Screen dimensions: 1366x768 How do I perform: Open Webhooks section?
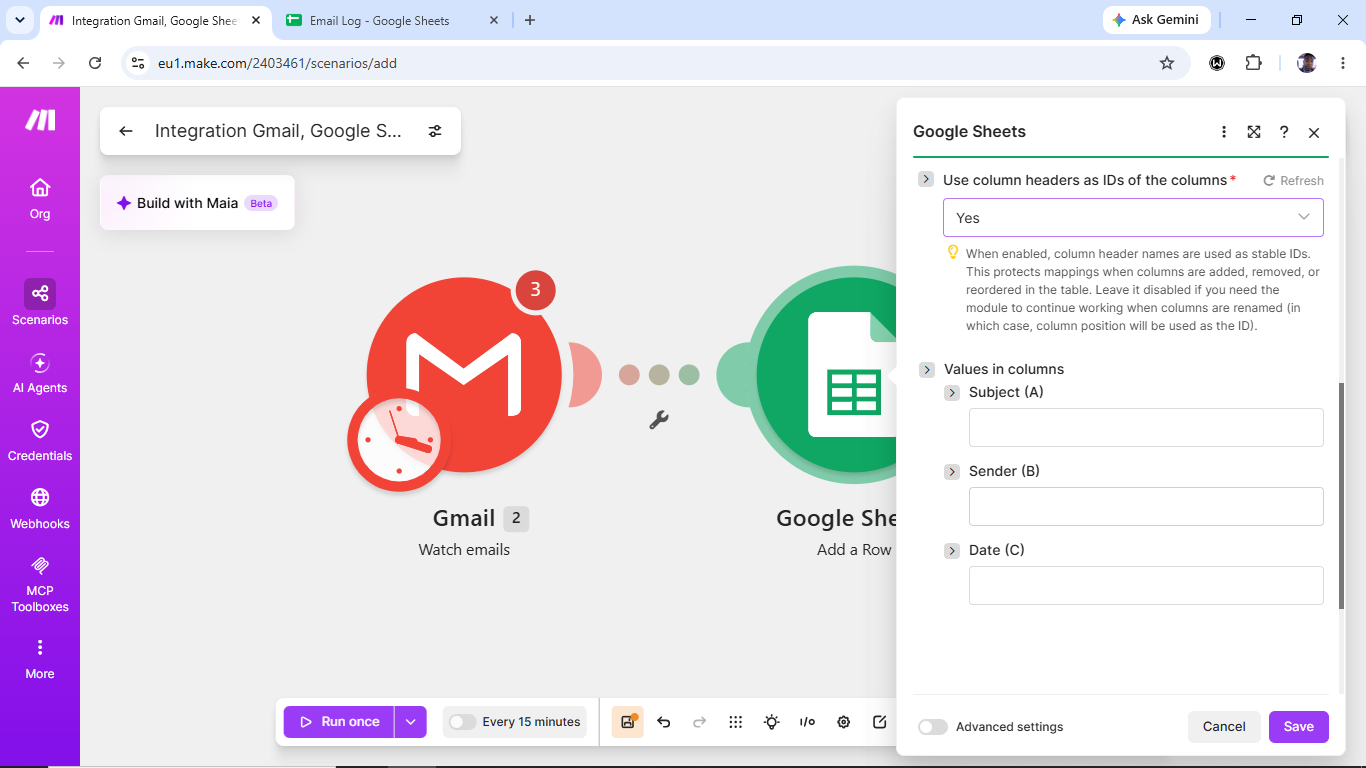pyautogui.click(x=40, y=509)
